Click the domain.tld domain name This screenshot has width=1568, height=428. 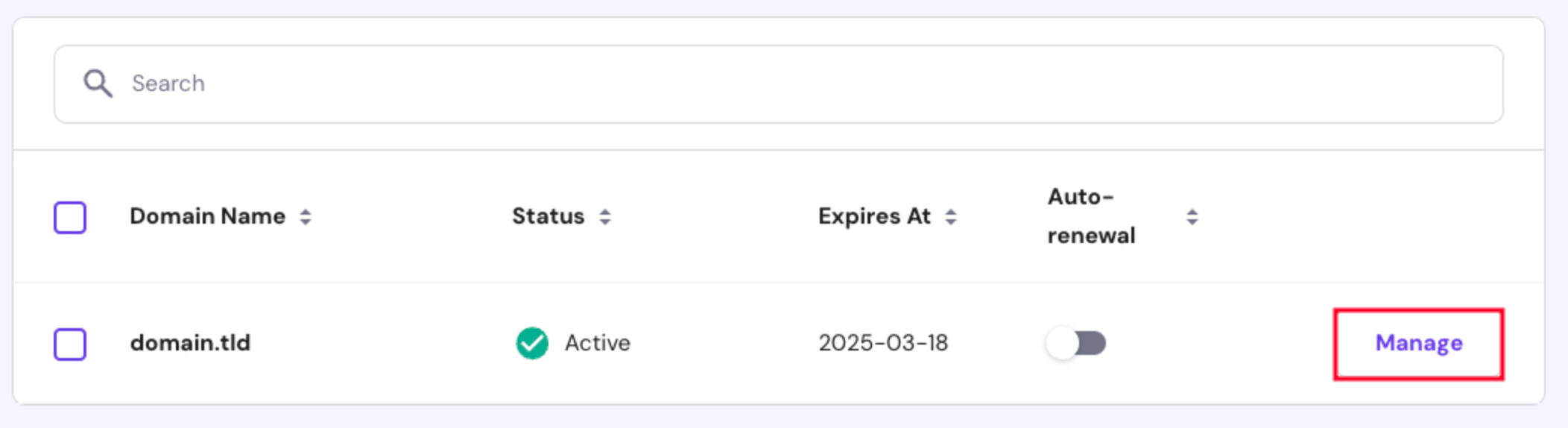click(190, 343)
